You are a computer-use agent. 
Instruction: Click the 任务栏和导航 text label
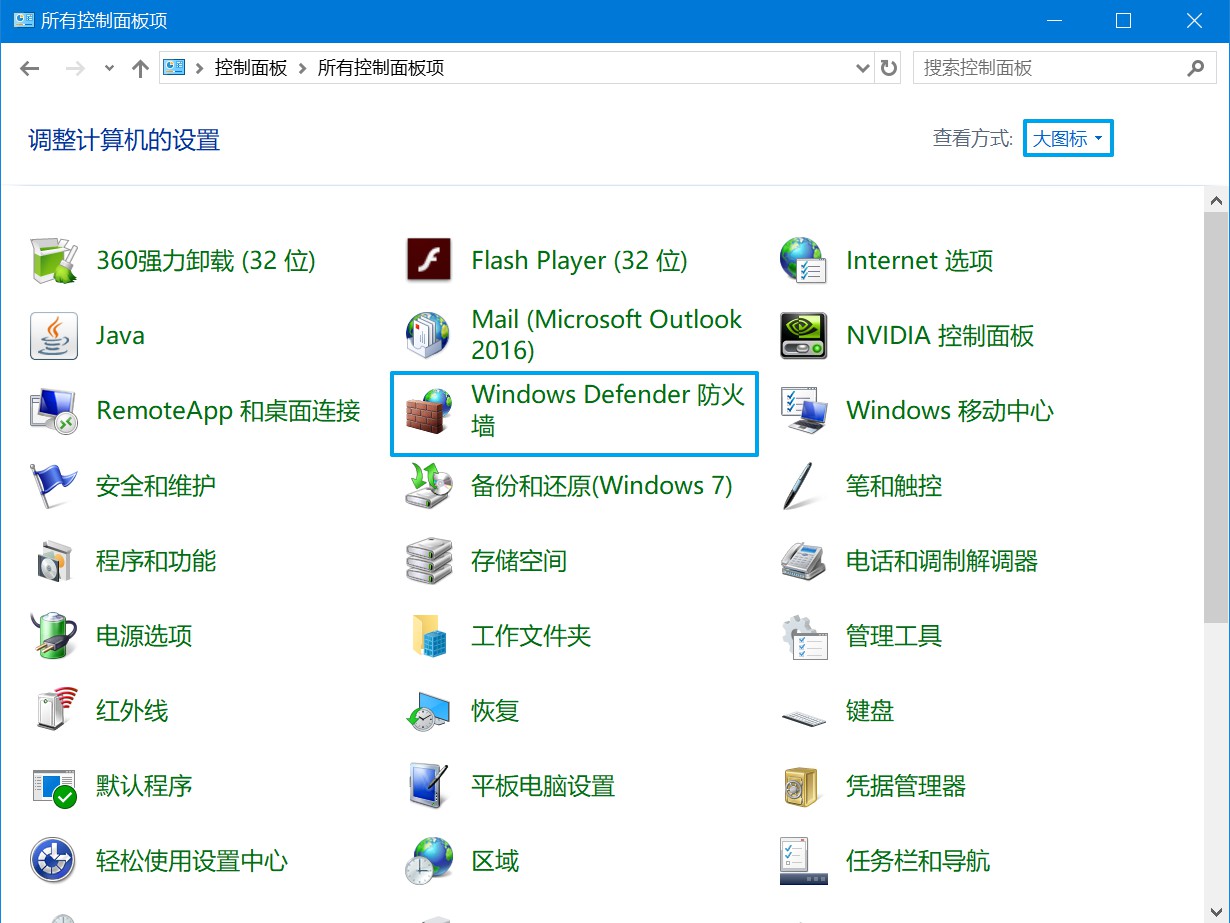tap(918, 861)
